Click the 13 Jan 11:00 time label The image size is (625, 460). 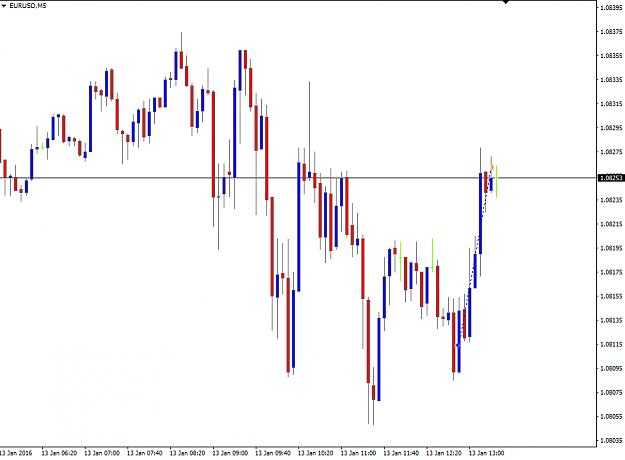click(358, 453)
